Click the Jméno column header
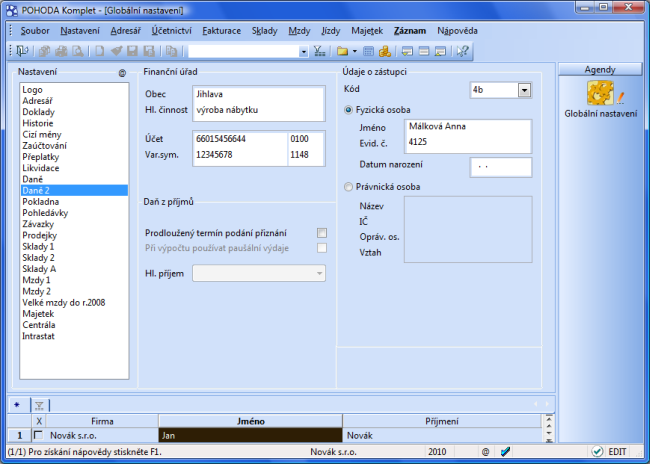The width and height of the screenshot is (650, 464). click(250, 421)
